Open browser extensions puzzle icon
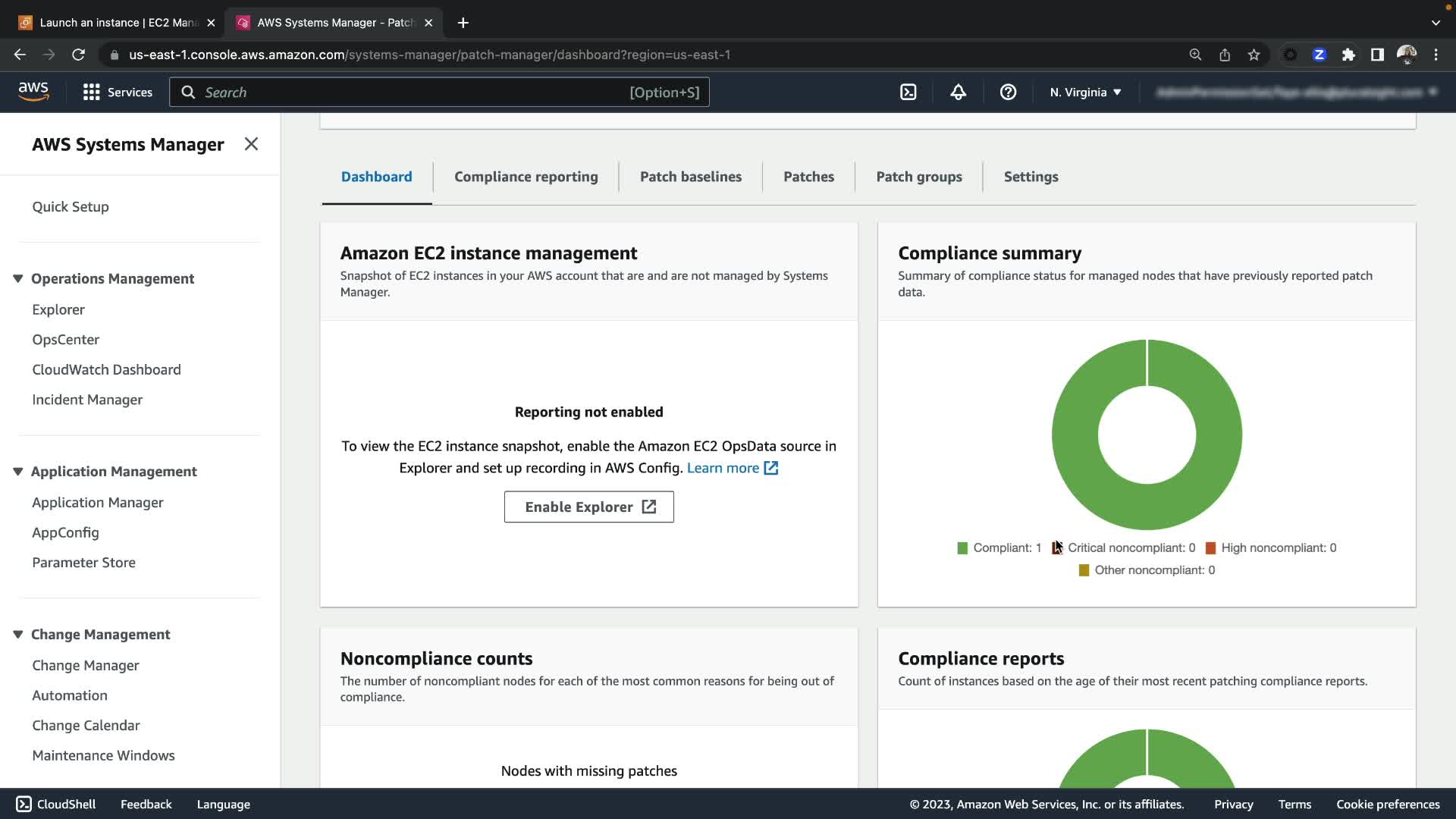Screen dimensions: 1456x819 coord(1348,55)
